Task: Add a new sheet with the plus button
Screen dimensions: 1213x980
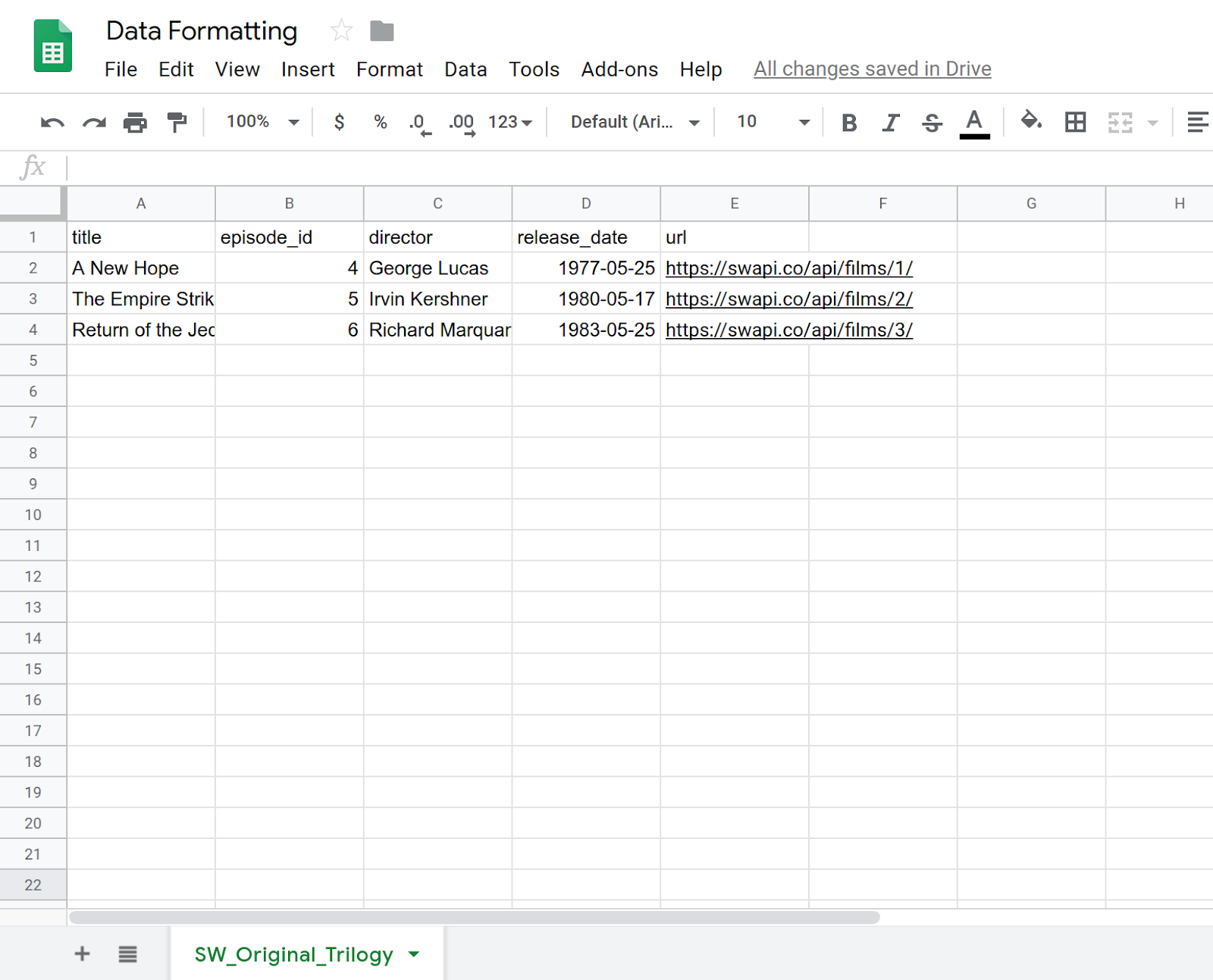Action: 82,954
